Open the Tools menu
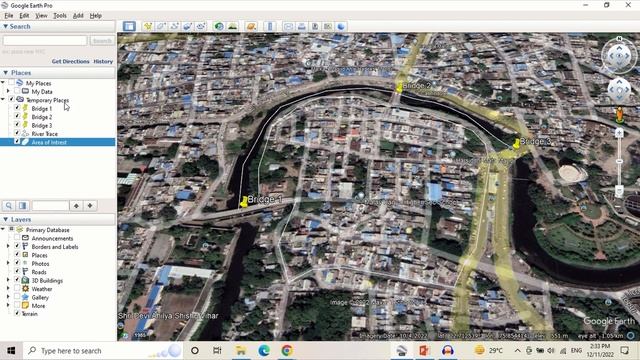 click(60, 16)
